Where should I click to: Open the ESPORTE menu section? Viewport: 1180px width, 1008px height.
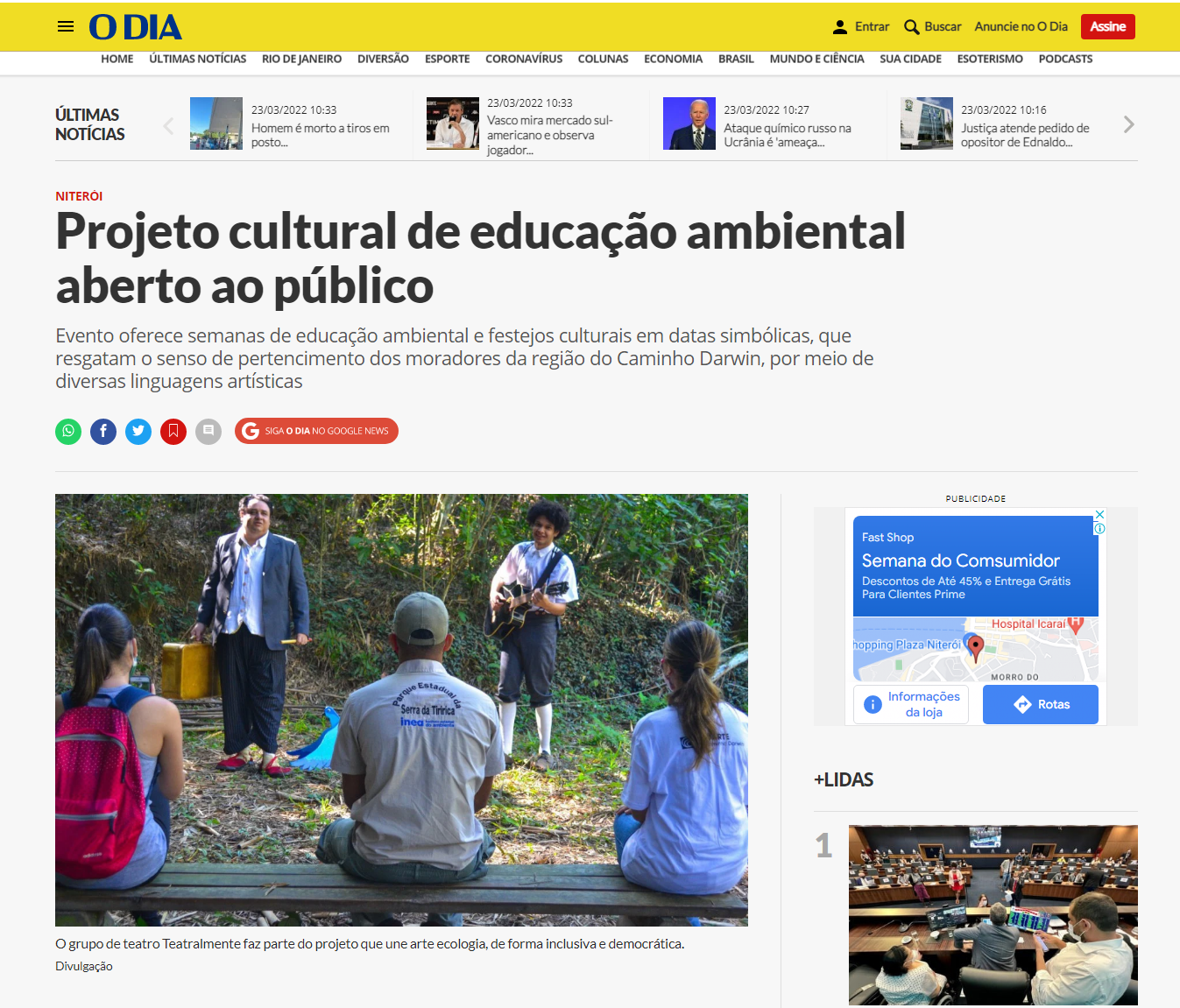[447, 59]
